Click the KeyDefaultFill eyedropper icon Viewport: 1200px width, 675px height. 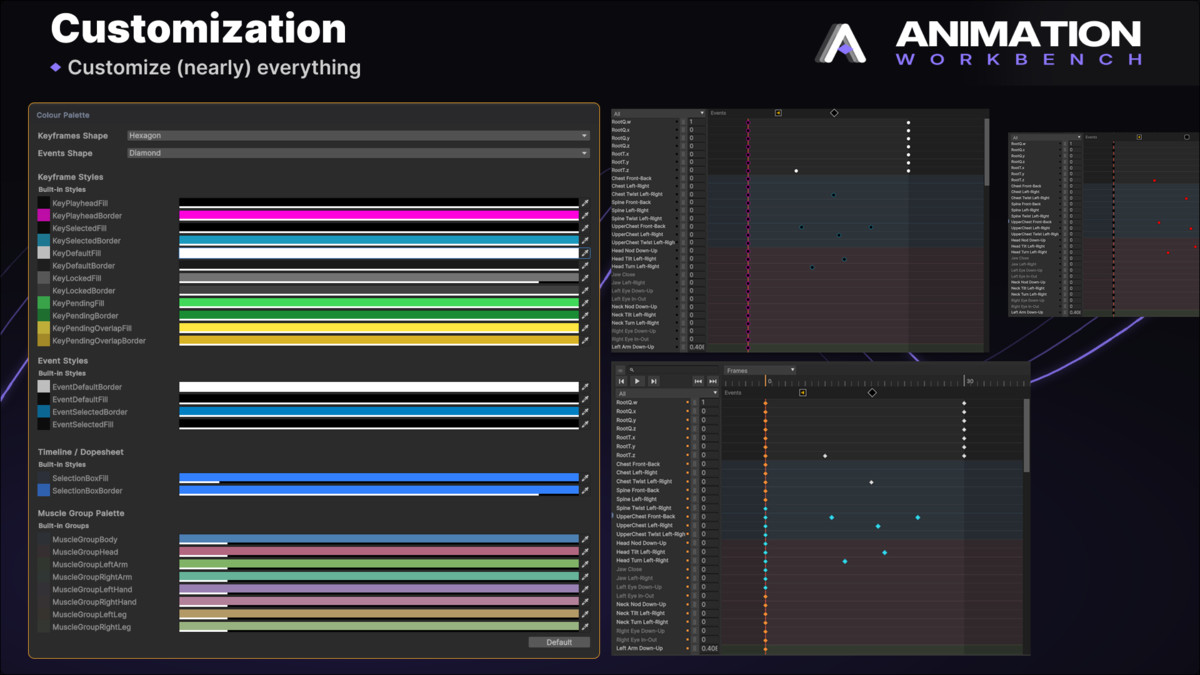coord(586,253)
